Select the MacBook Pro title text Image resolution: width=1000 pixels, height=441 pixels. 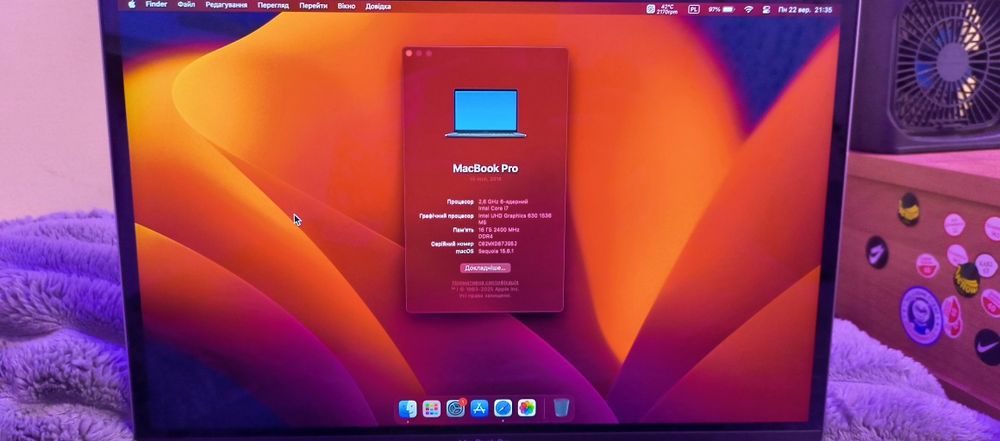click(485, 168)
